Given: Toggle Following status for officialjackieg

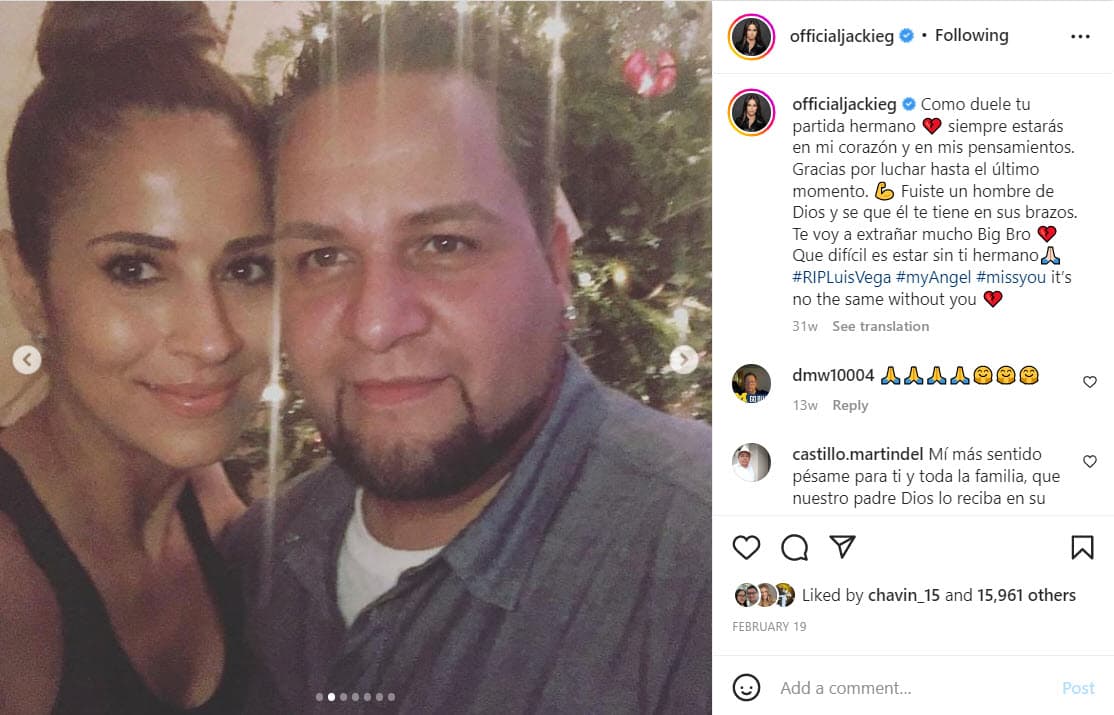Looking at the screenshot, I should click(x=971, y=34).
